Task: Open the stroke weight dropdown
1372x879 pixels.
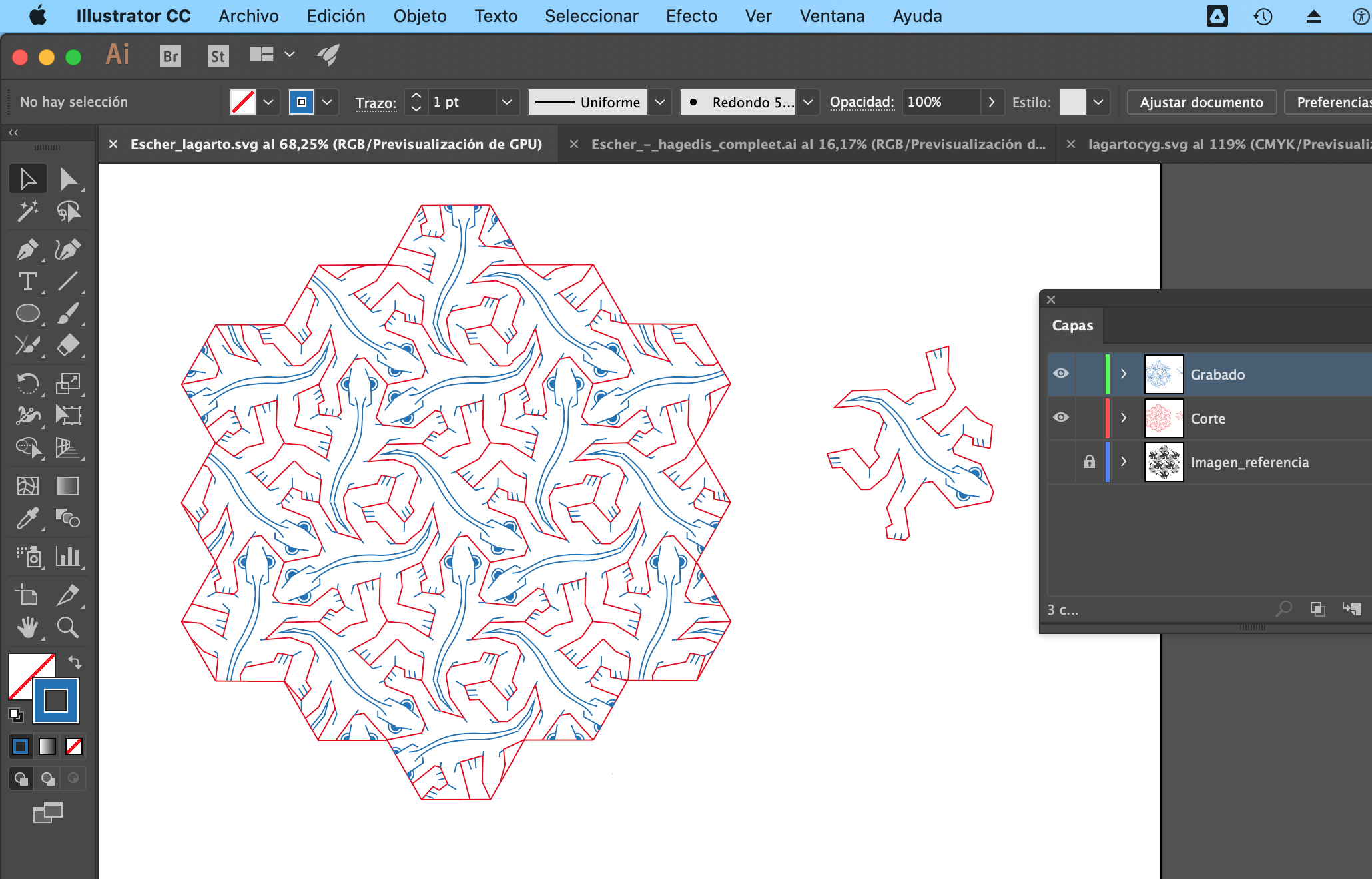Action: point(507,102)
